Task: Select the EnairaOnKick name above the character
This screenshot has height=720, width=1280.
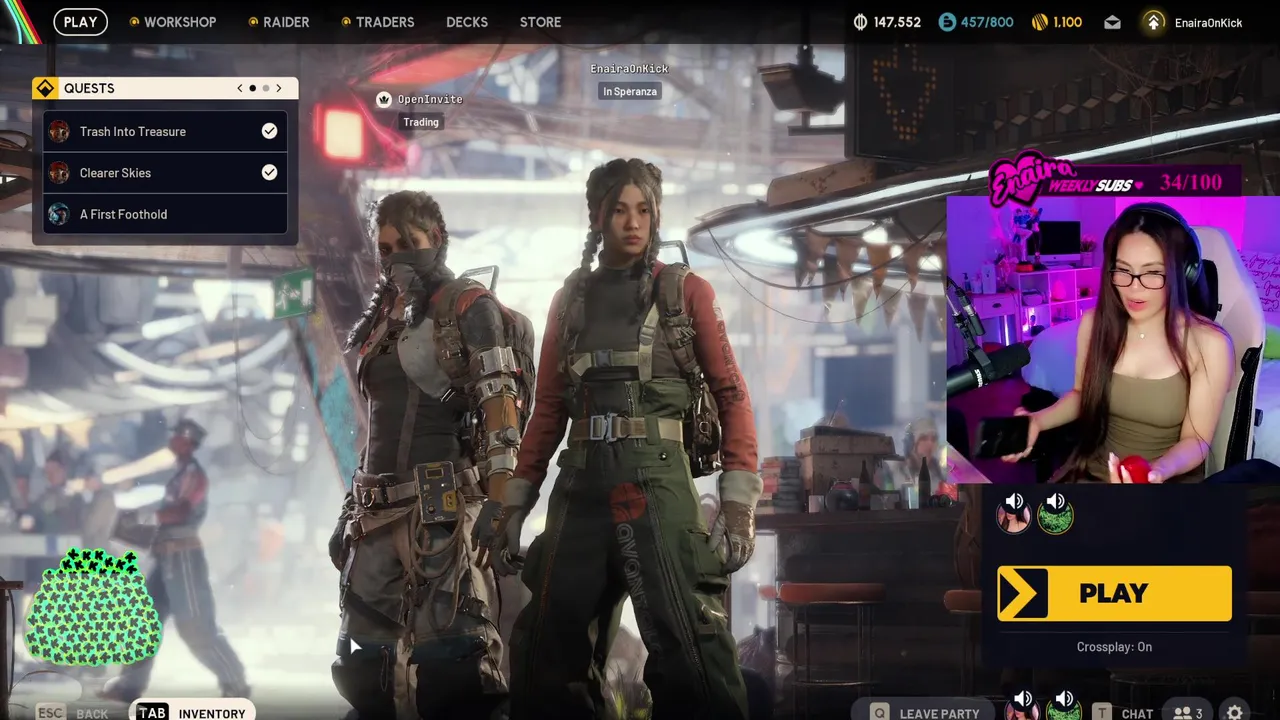Action: [x=629, y=68]
